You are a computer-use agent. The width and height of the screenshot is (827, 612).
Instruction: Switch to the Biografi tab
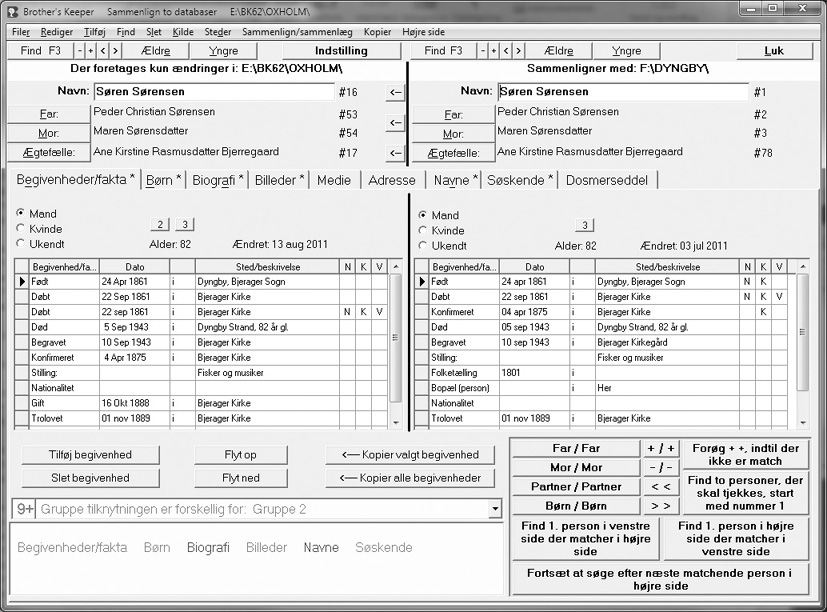click(217, 180)
